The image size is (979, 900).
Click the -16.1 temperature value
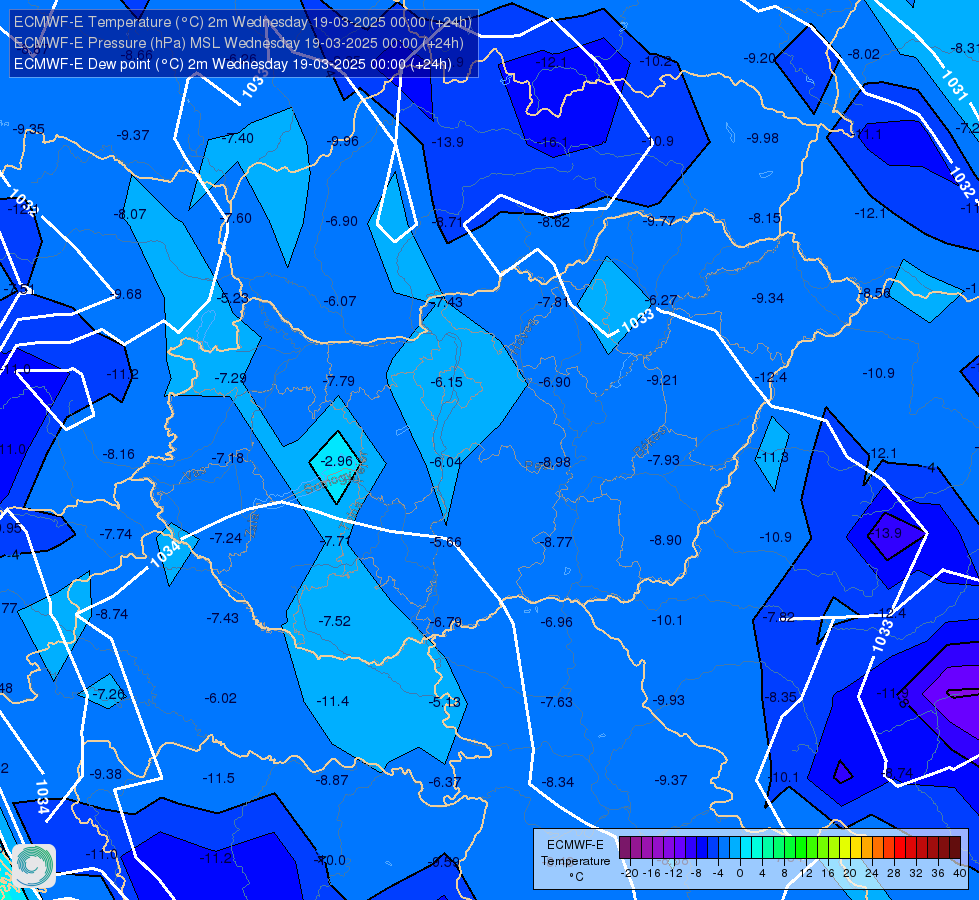click(x=553, y=142)
